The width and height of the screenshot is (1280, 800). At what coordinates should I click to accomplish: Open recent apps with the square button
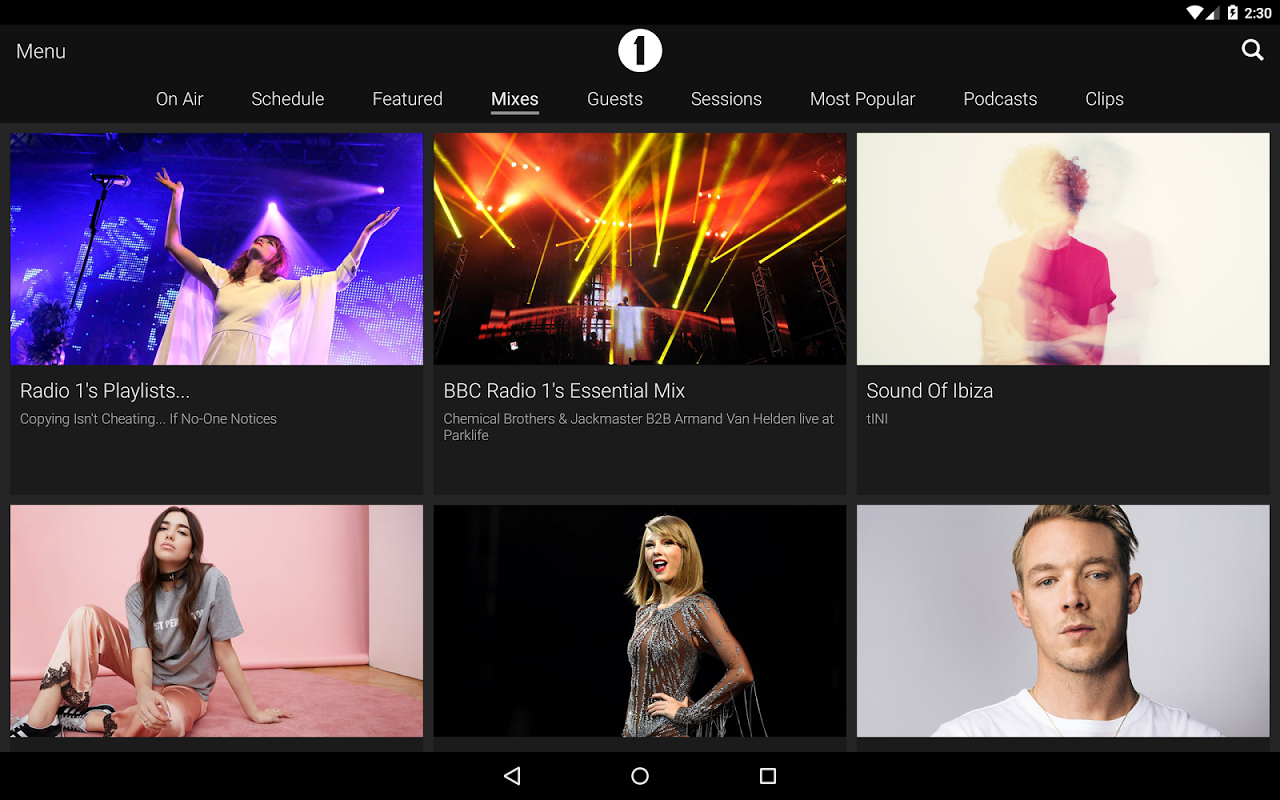point(767,775)
